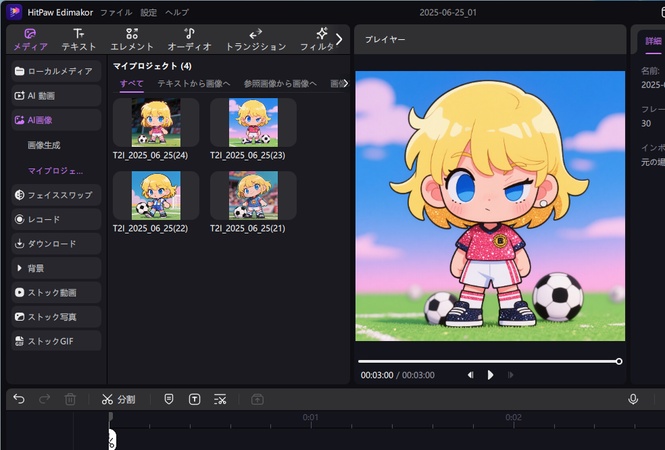Screen dimensions: 665x450
Task: Open the オーディオ tab
Action: pos(189,39)
